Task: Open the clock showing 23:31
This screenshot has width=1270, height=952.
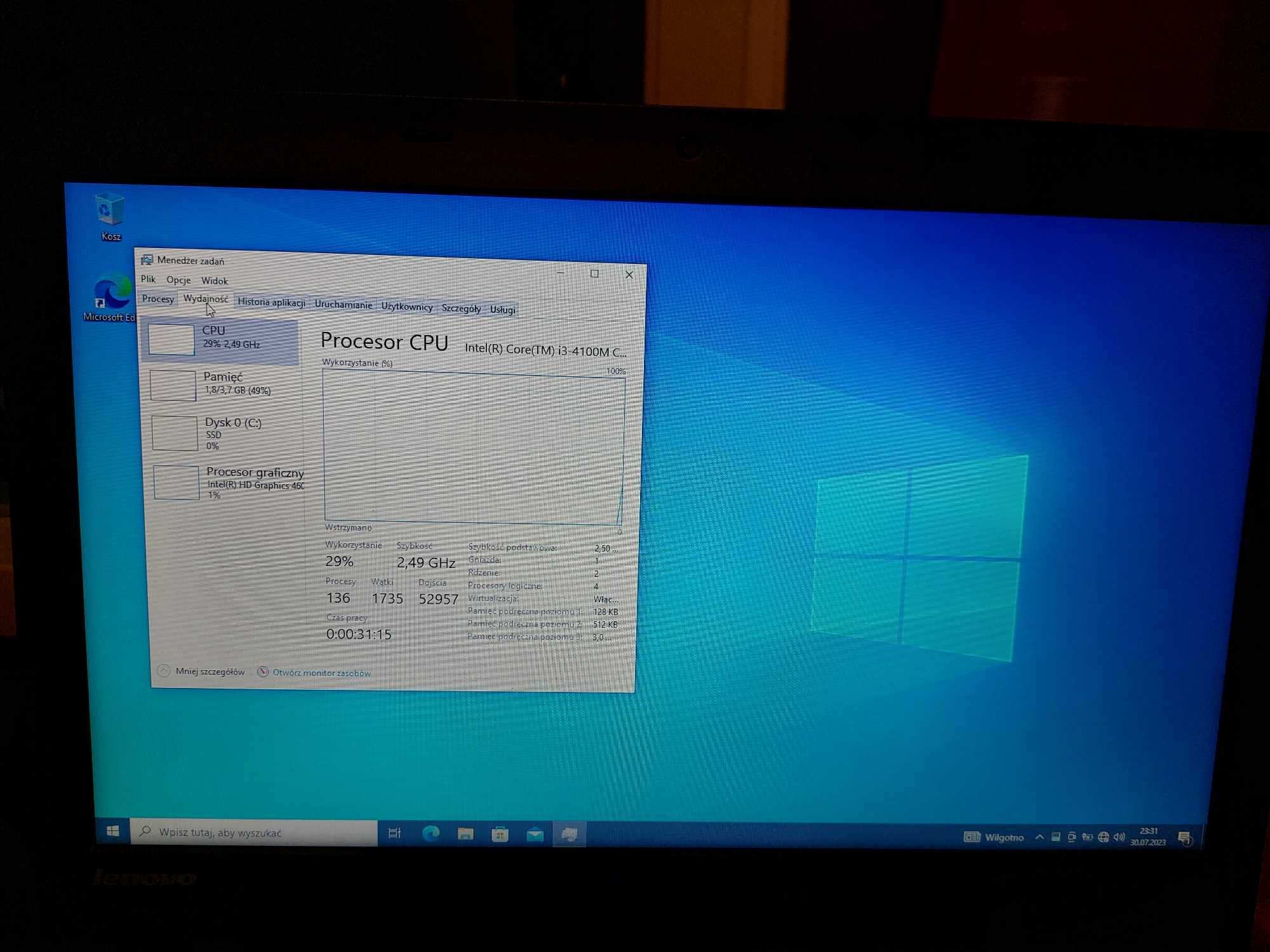Action: pyautogui.click(x=1148, y=836)
